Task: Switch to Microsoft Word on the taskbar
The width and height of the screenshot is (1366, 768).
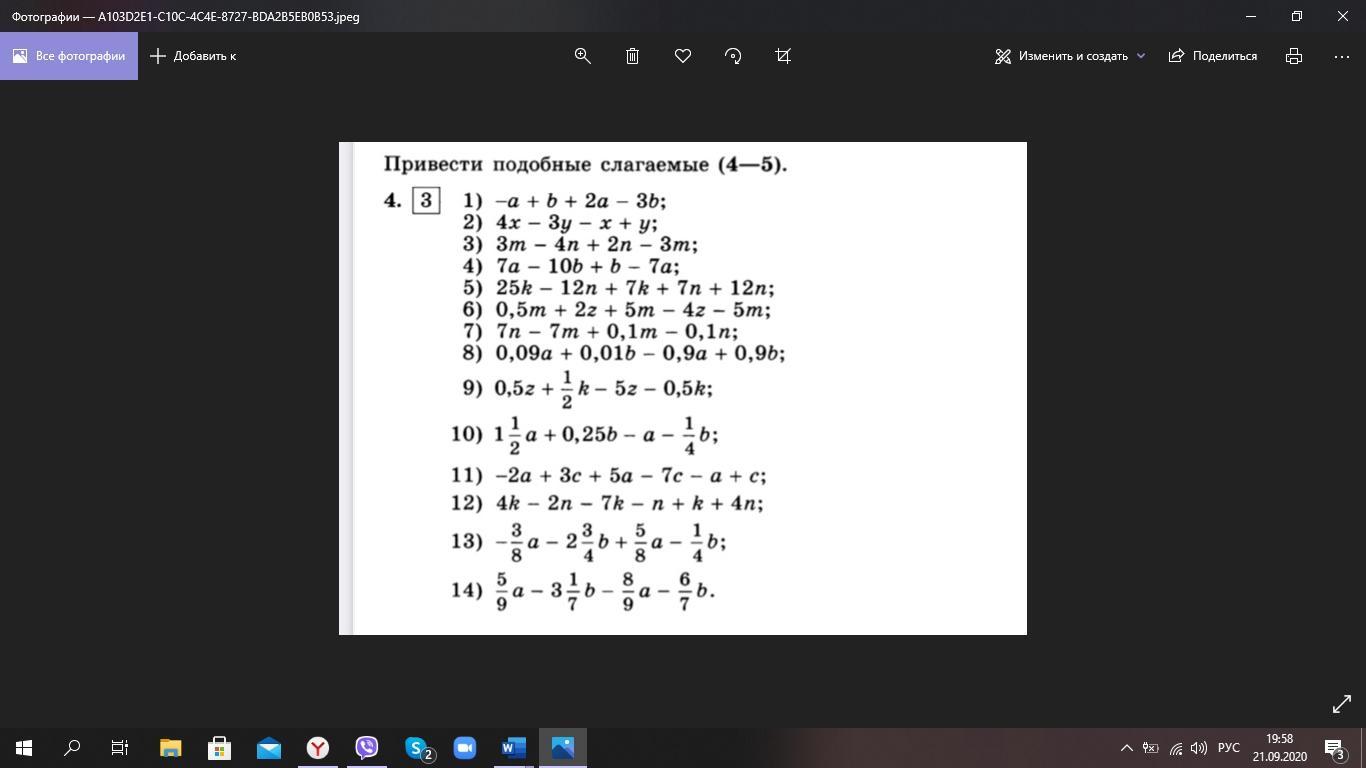Action: 514,748
